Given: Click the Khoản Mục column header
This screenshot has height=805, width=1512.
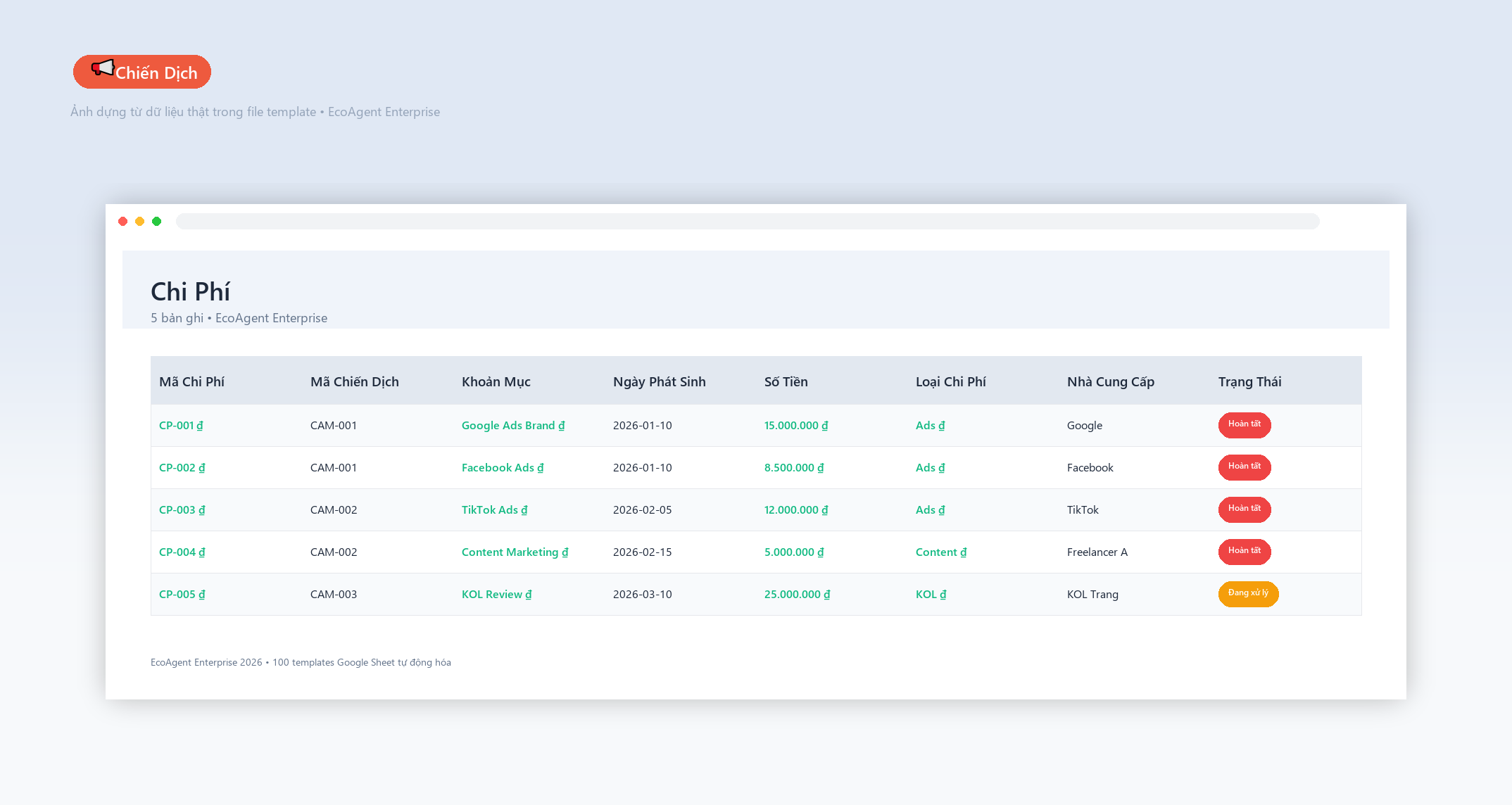Looking at the screenshot, I should click(496, 381).
